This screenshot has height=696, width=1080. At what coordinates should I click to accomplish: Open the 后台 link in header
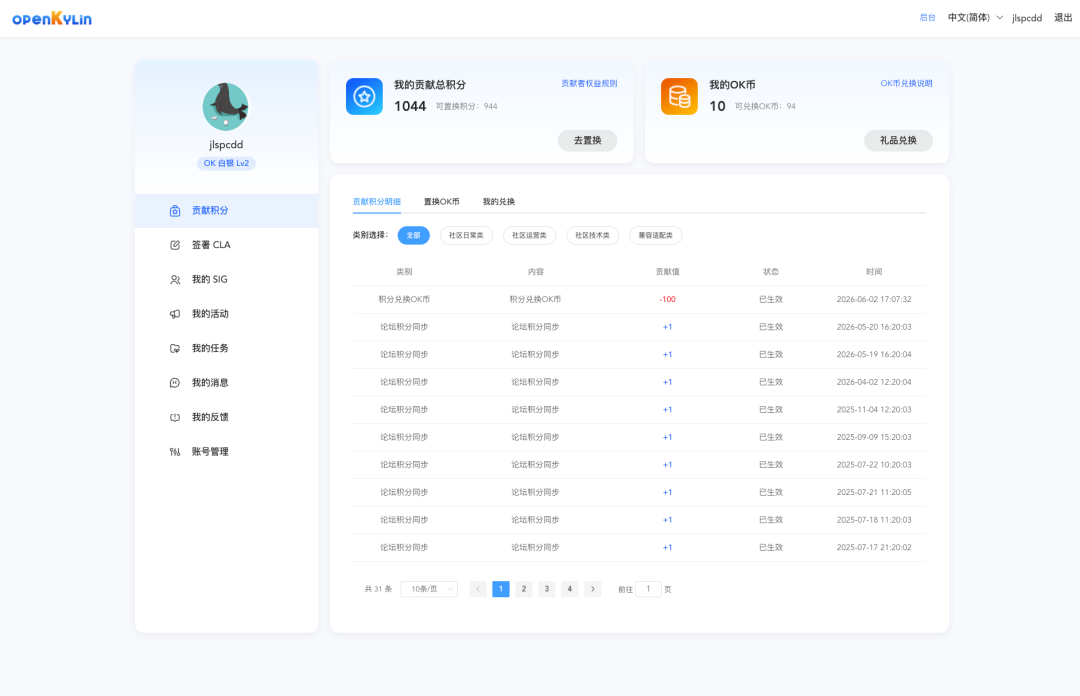pos(928,18)
